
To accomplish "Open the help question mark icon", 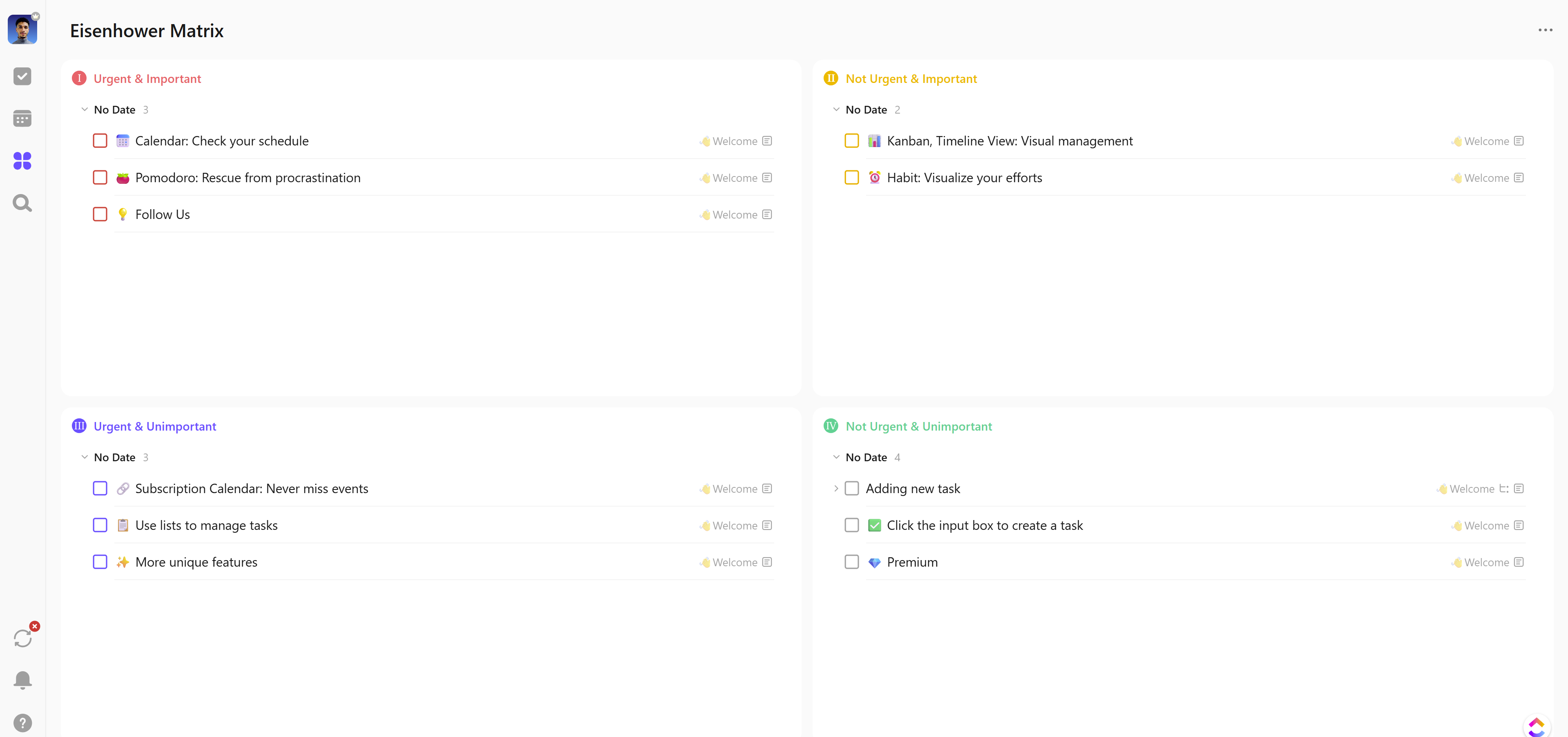I will click(x=22, y=722).
